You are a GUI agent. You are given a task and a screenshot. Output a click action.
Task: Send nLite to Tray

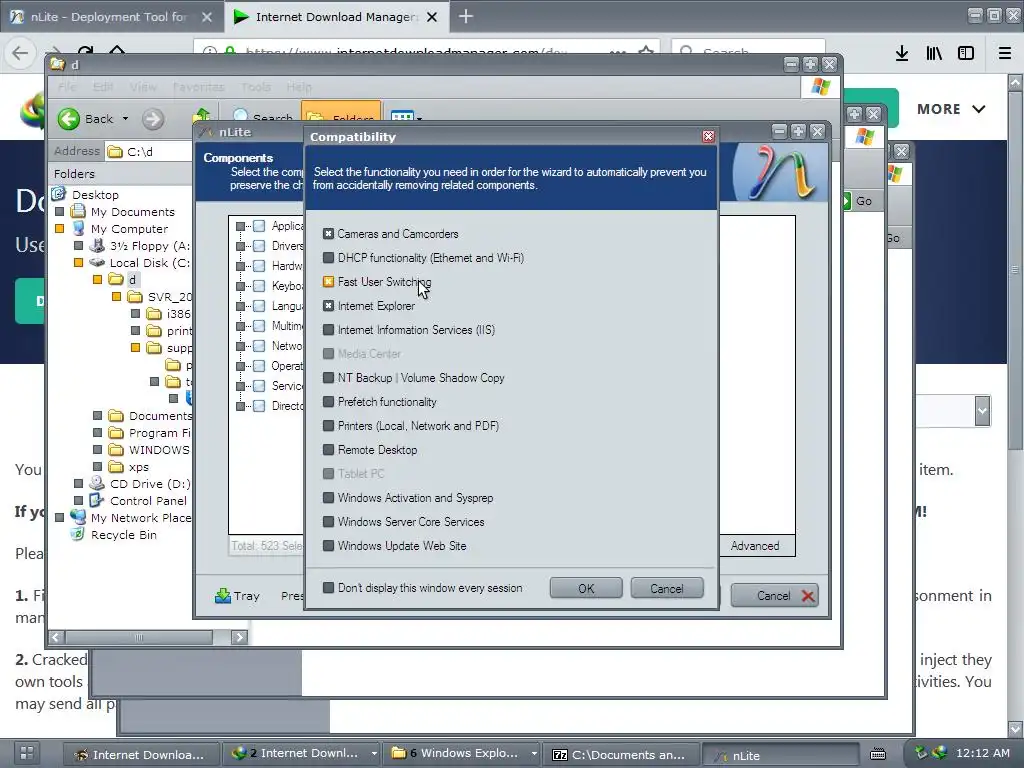(x=238, y=596)
